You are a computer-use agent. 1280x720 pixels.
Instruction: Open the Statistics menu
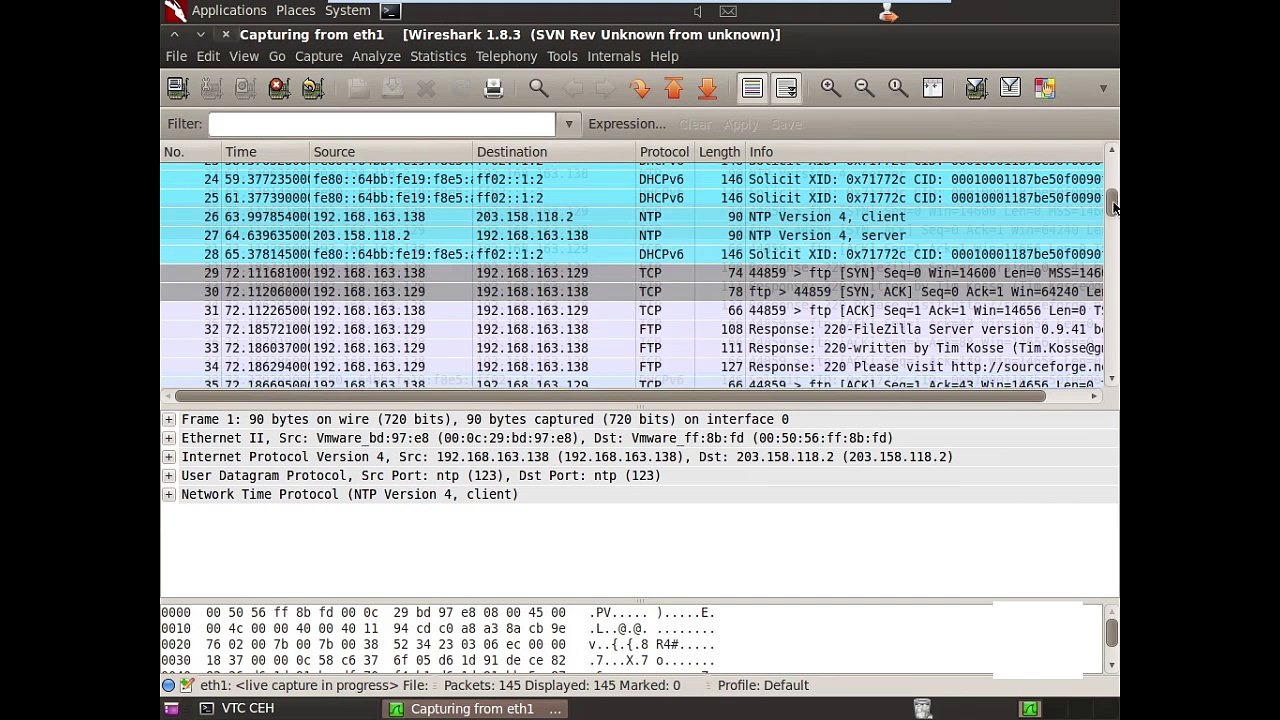coord(438,56)
